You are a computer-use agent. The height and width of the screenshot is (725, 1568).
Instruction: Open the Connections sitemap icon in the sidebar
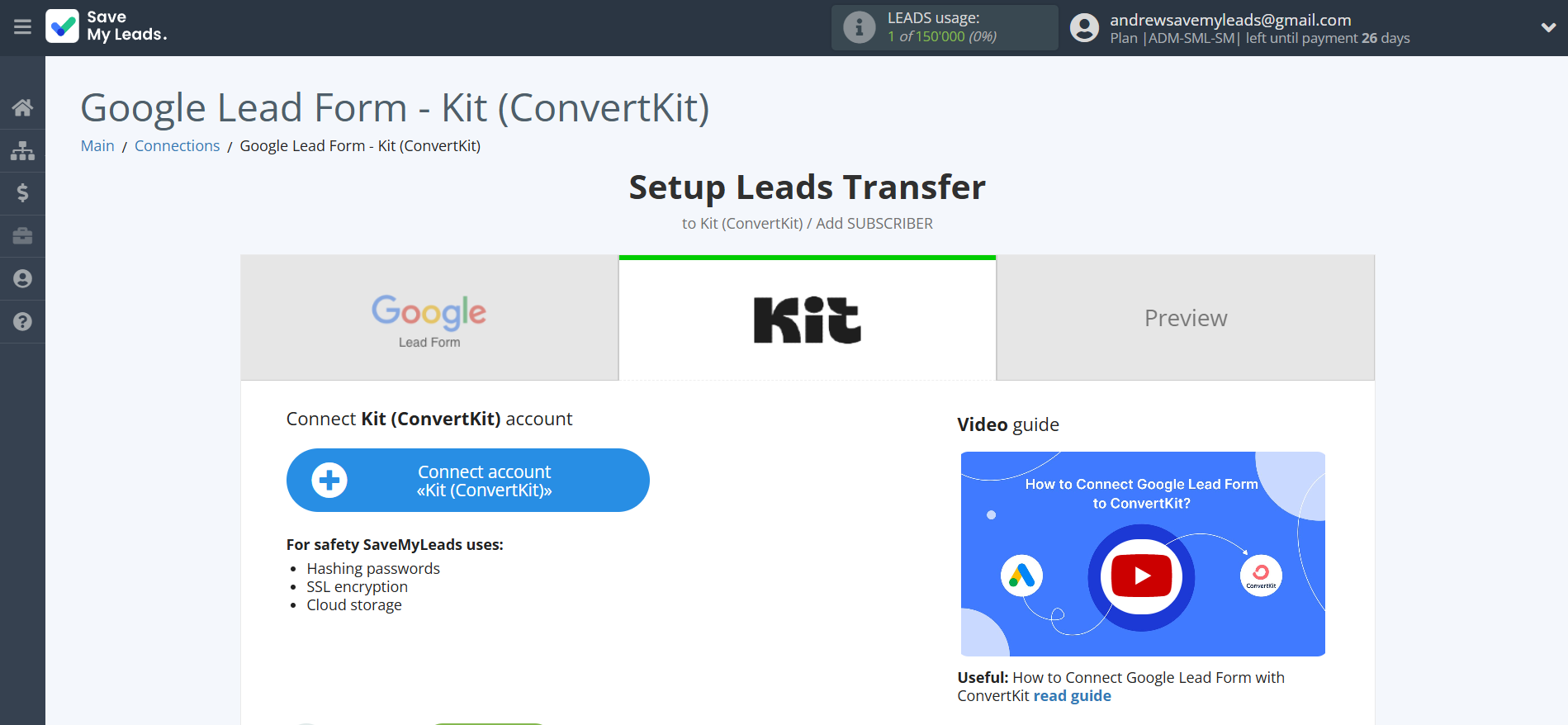click(22, 150)
